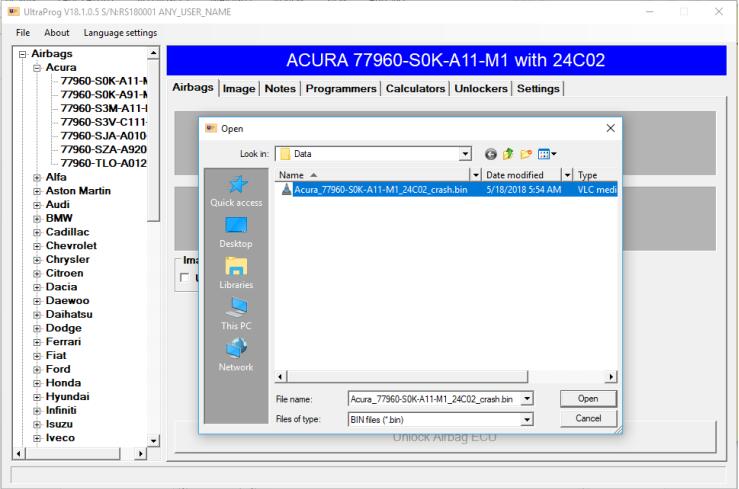Expand the Aston Martin tree node
This screenshot has height=489, width=739.
click(x=37, y=191)
